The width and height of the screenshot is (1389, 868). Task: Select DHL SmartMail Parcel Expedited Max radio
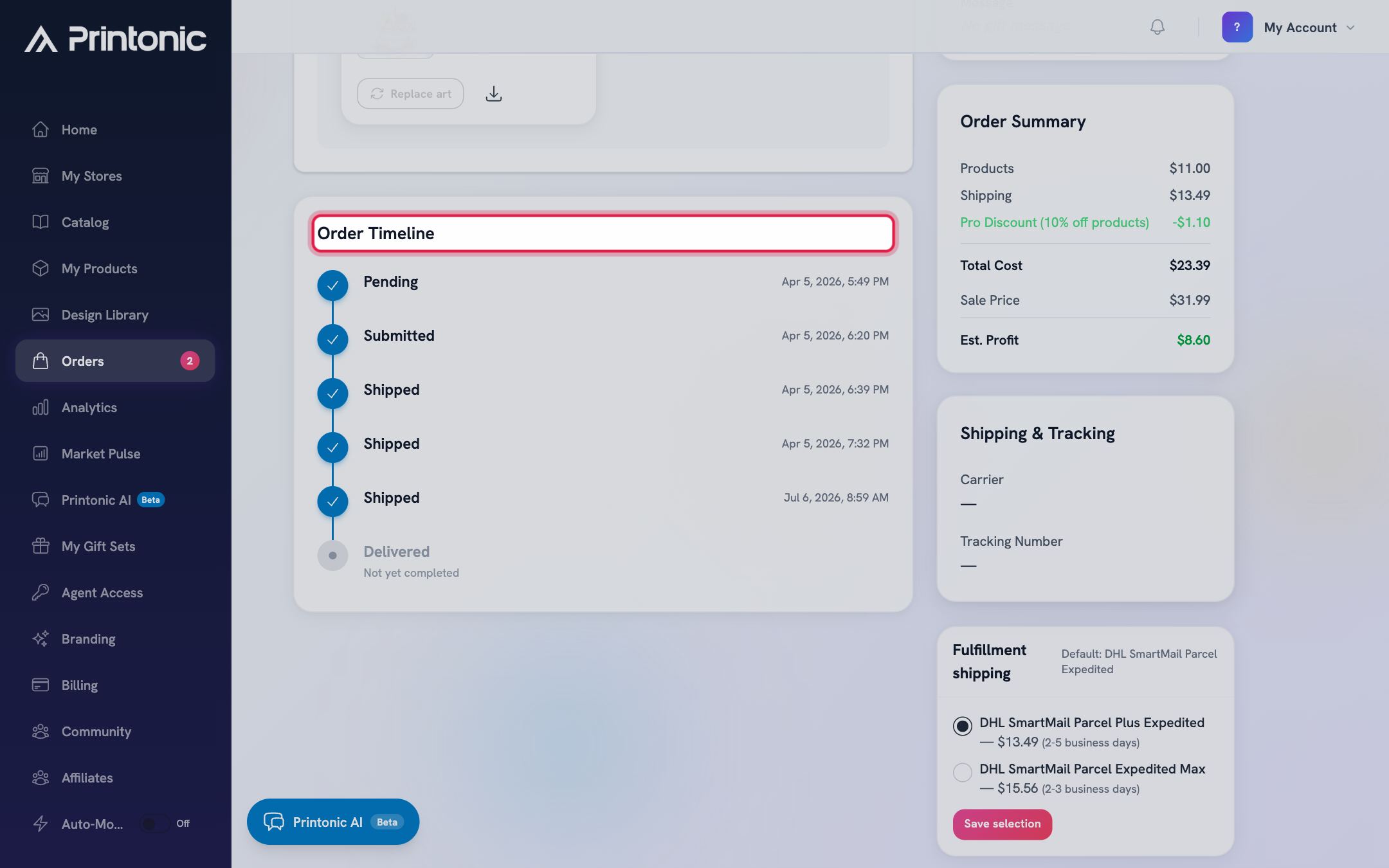[x=962, y=772]
